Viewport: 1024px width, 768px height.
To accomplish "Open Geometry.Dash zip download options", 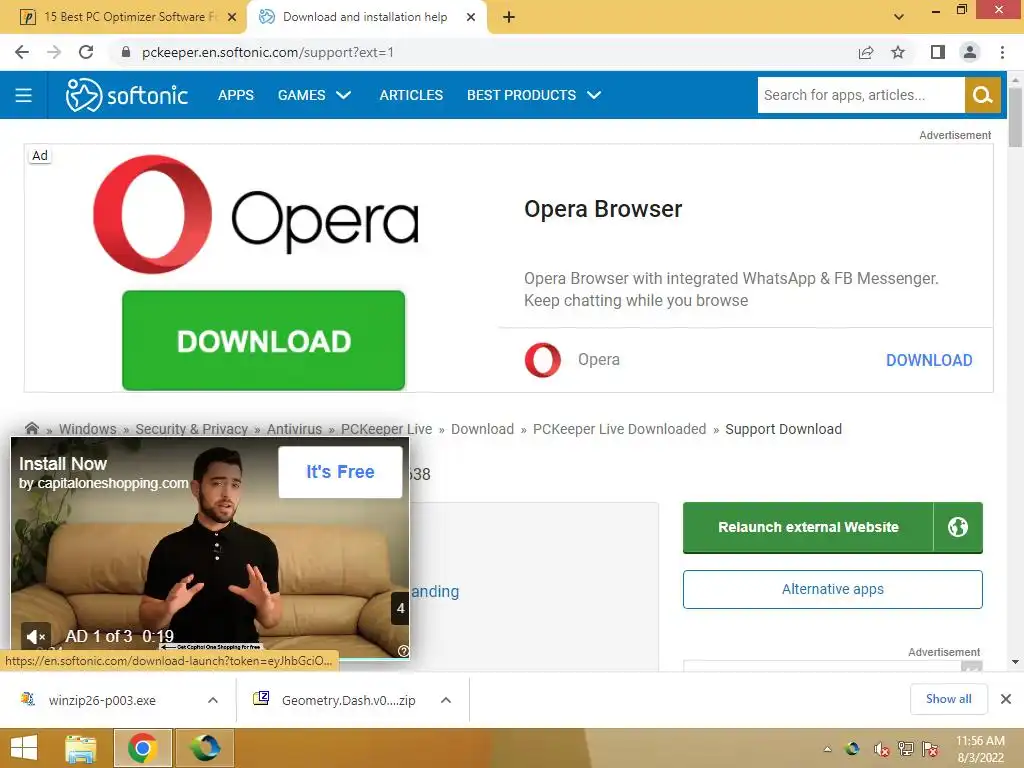I will (446, 700).
